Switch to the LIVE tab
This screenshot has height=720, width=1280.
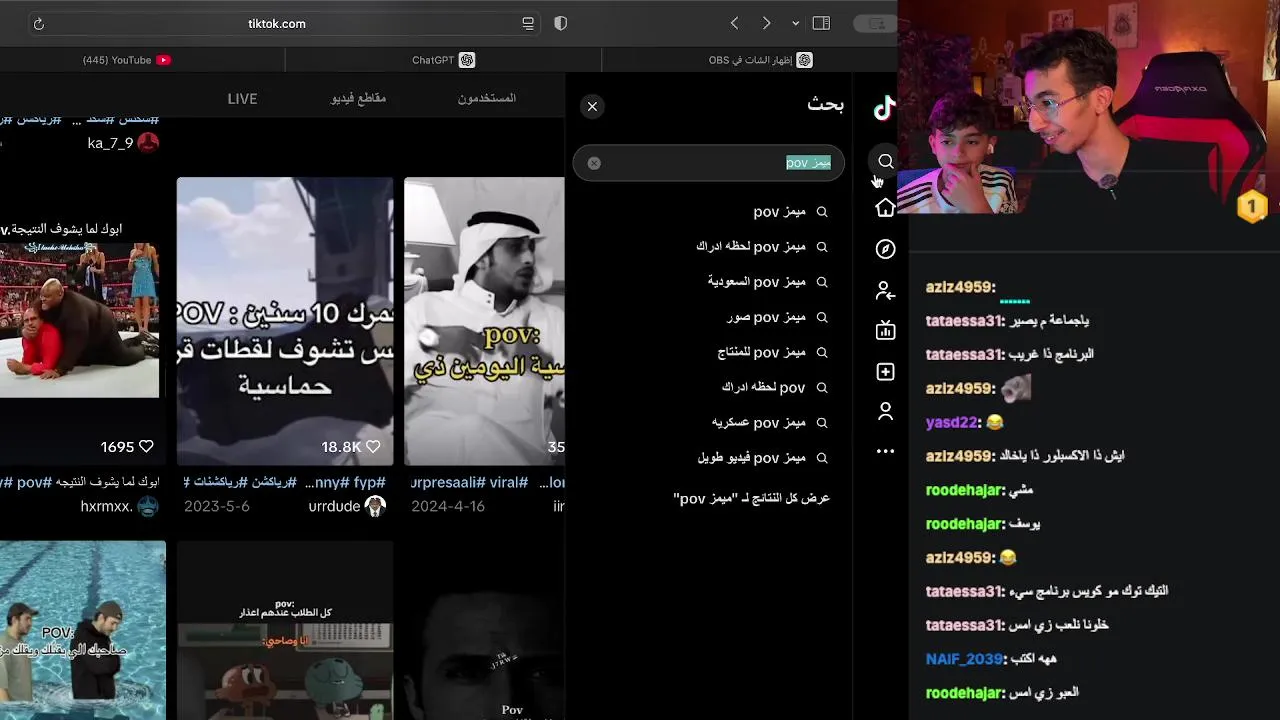[x=242, y=99]
